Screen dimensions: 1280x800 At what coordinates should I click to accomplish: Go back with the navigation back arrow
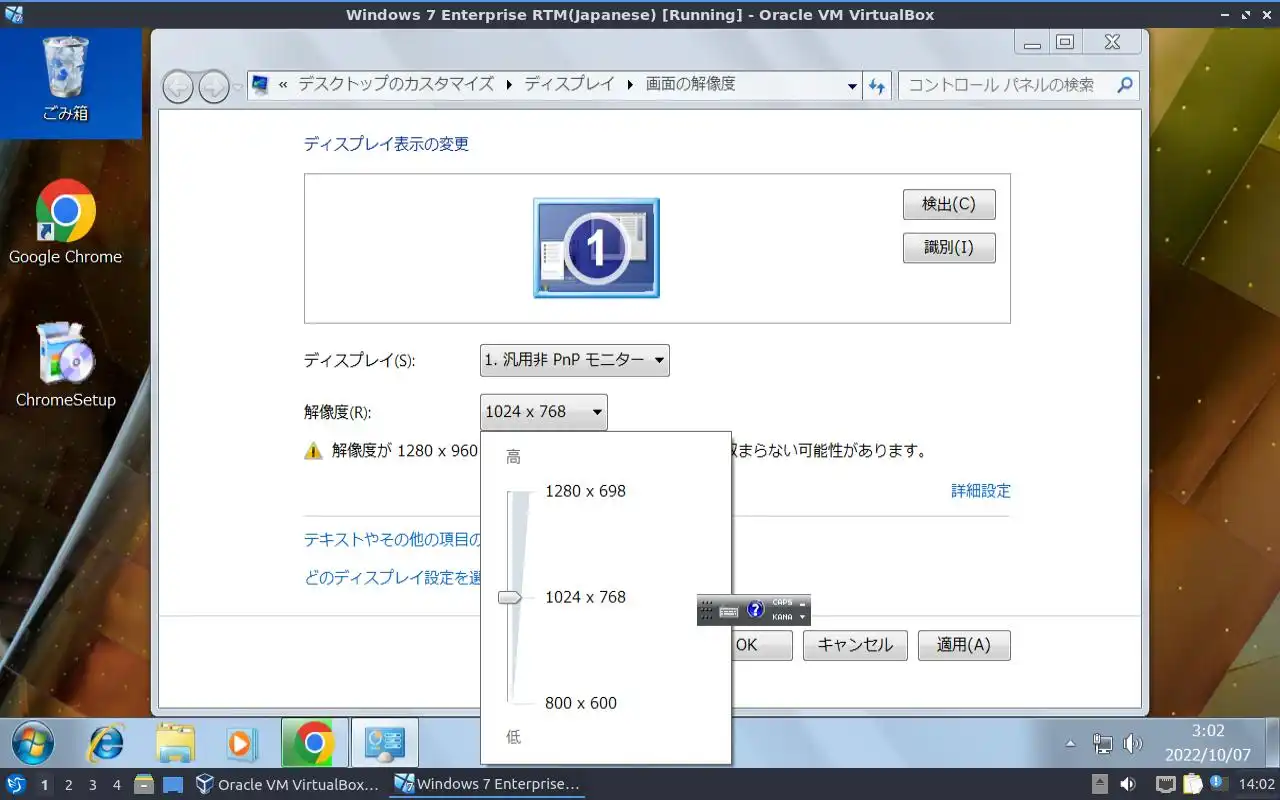pos(178,87)
